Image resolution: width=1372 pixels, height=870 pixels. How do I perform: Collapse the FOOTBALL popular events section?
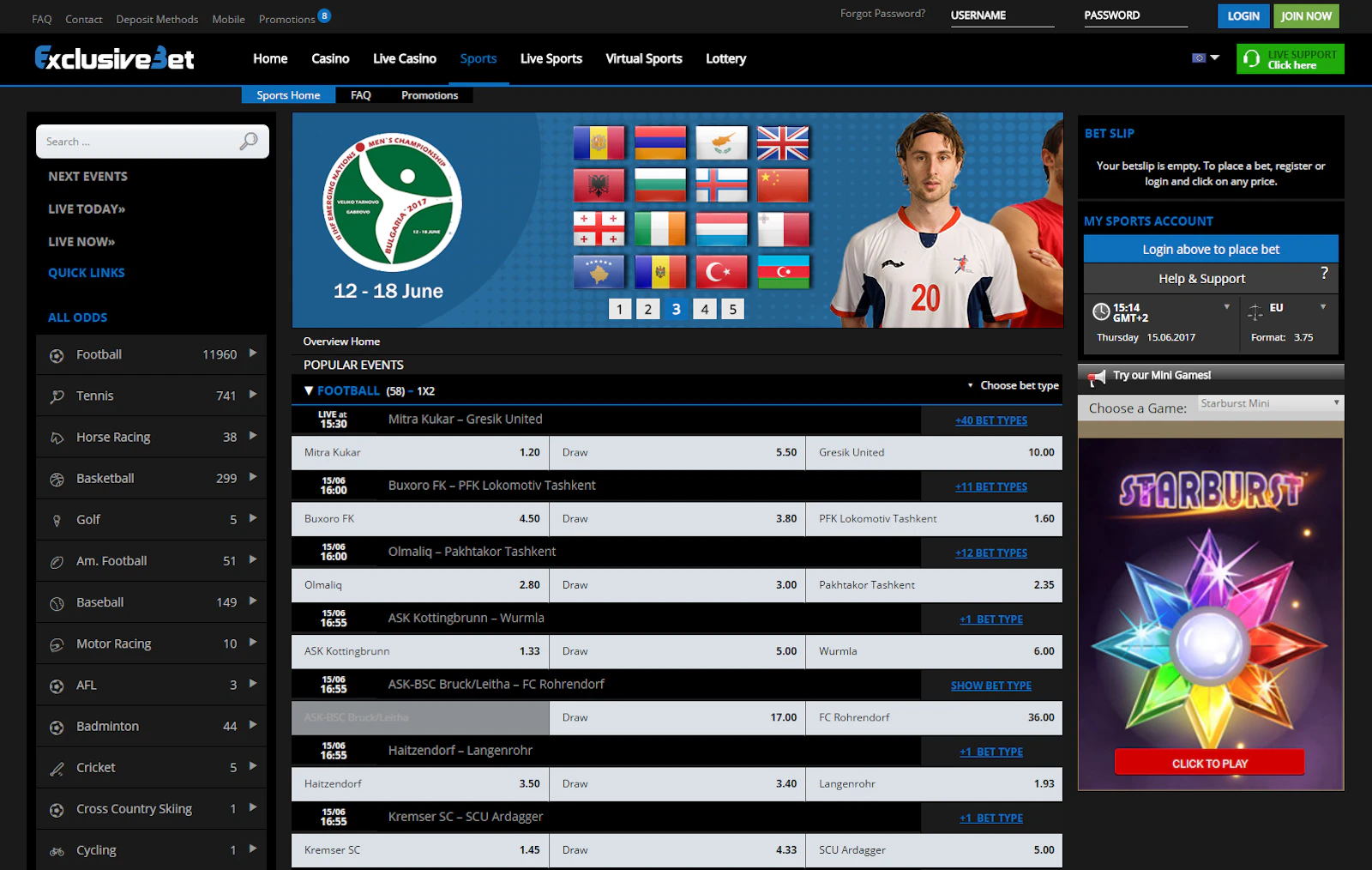[x=309, y=391]
